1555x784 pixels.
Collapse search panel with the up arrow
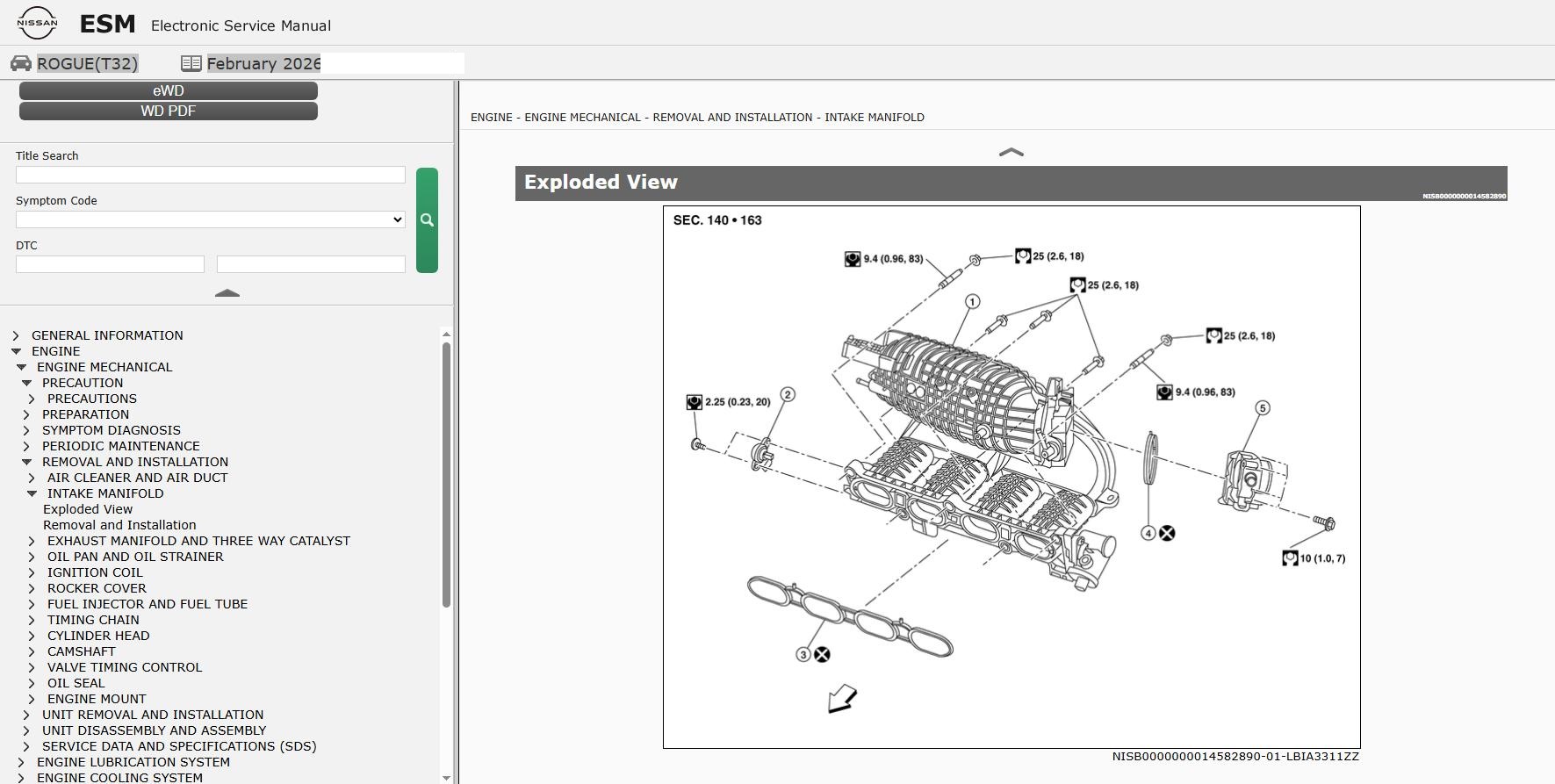click(227, 293)
